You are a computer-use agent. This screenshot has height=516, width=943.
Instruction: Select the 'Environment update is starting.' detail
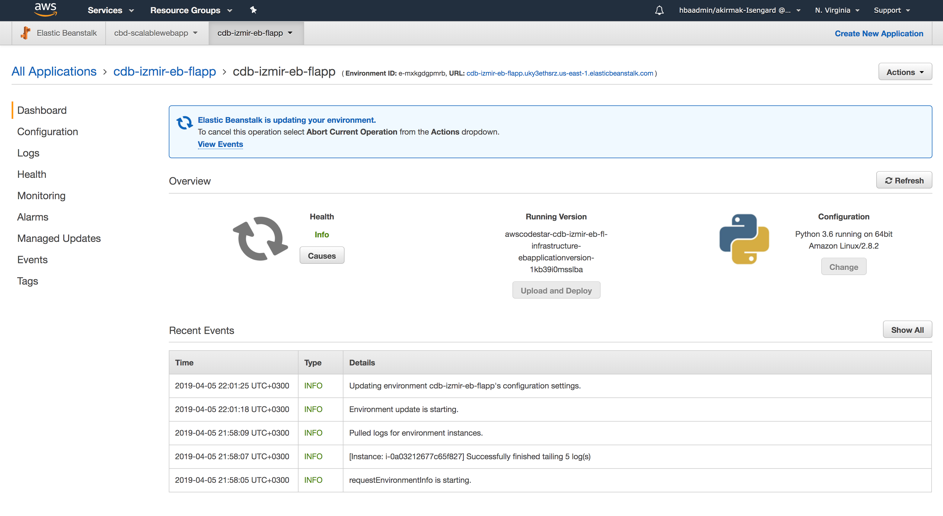(x=404, y=410)
